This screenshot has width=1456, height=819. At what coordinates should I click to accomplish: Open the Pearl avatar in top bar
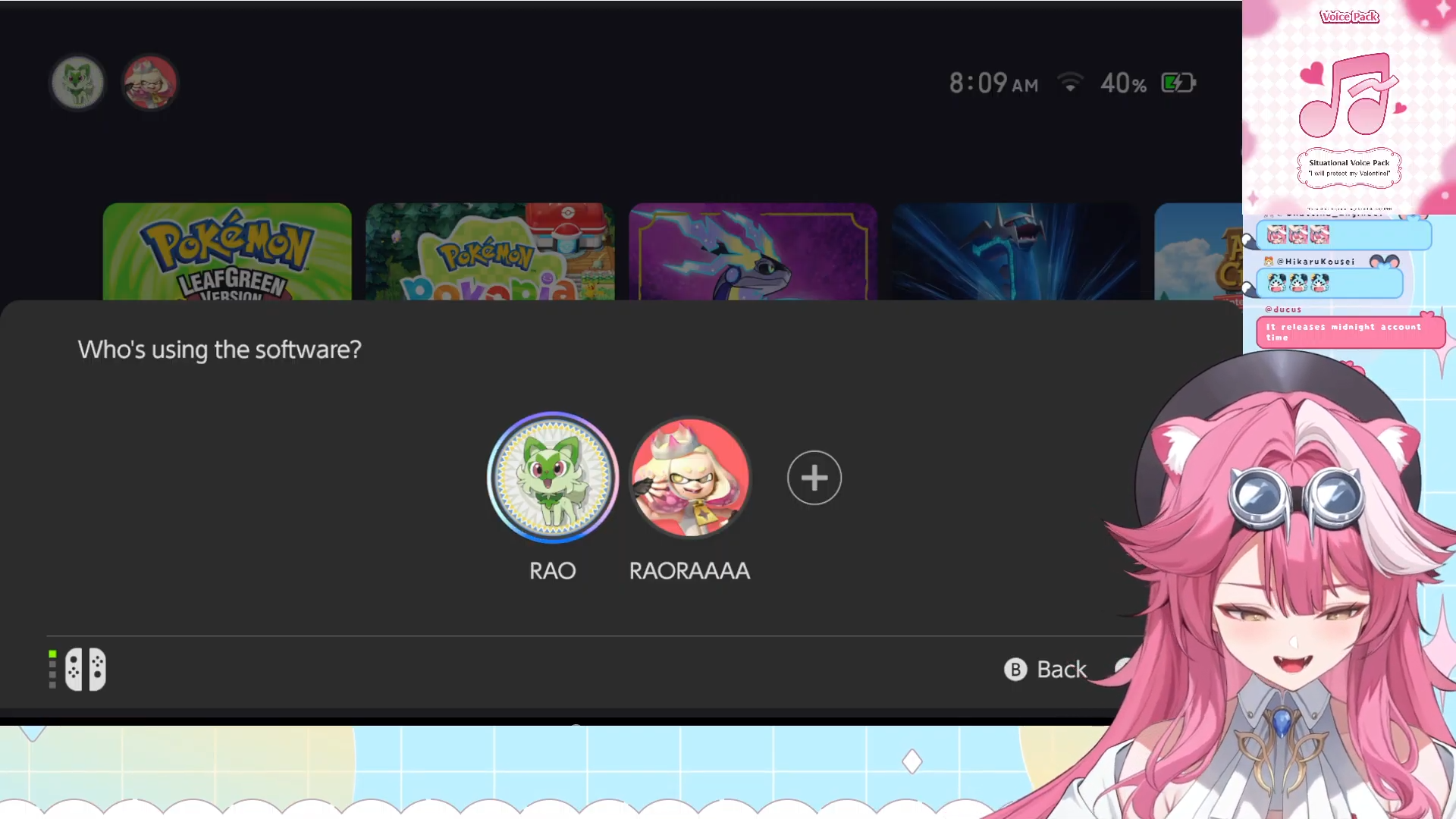click(x=150, y=82)
